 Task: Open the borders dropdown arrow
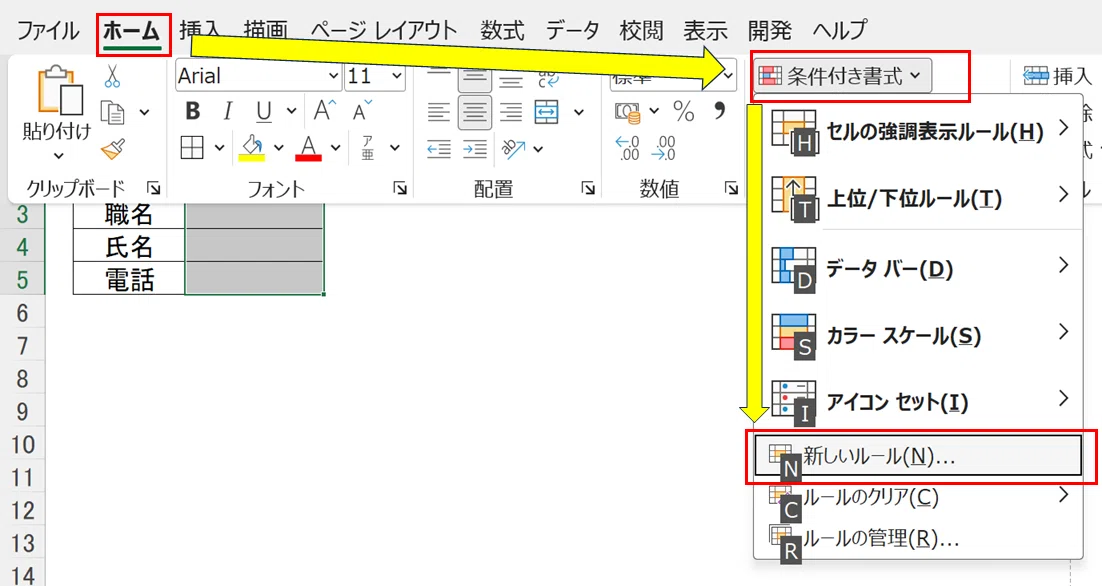[x=219, y=148]
